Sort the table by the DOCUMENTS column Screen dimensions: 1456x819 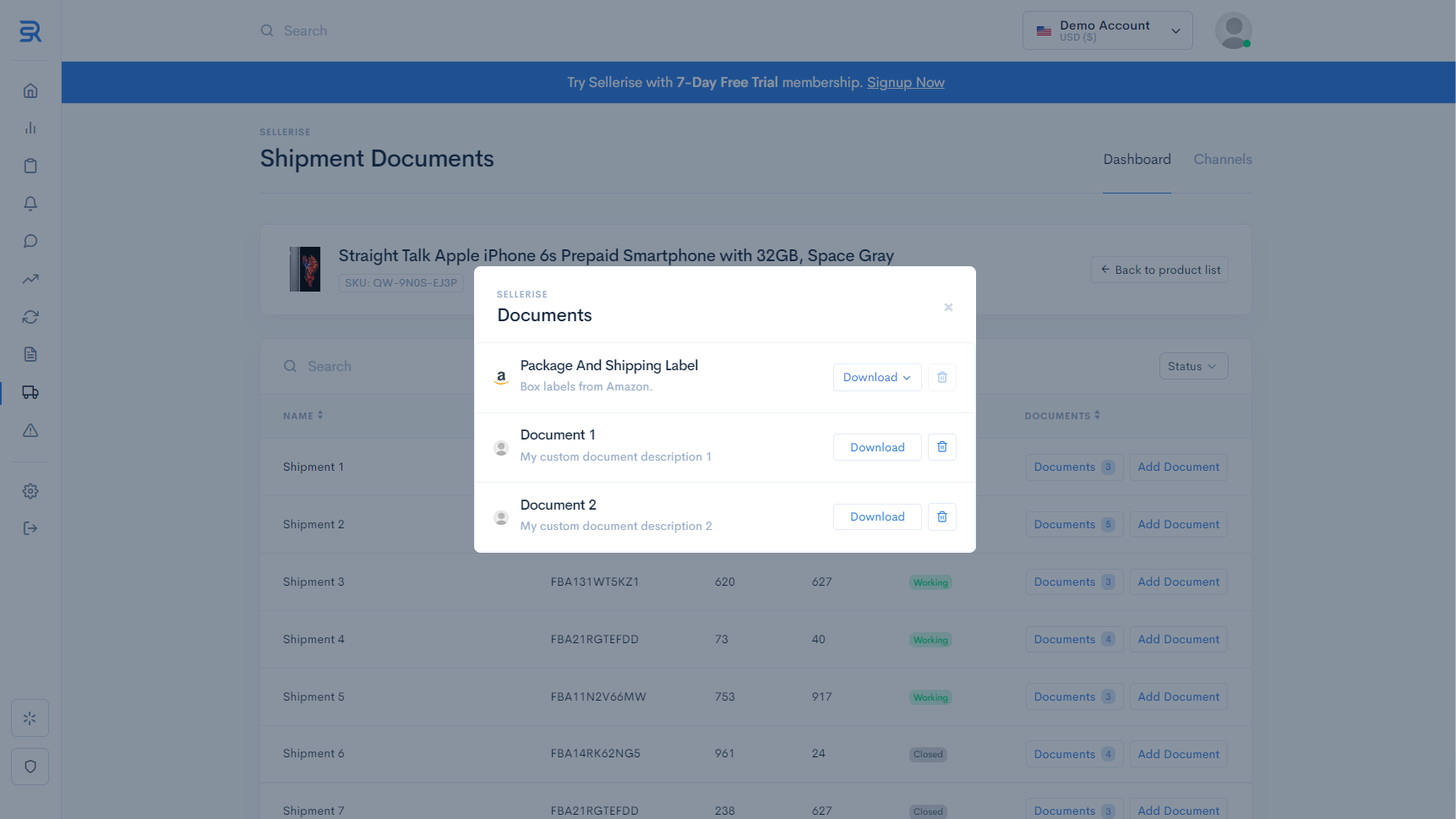point(1062,416)
